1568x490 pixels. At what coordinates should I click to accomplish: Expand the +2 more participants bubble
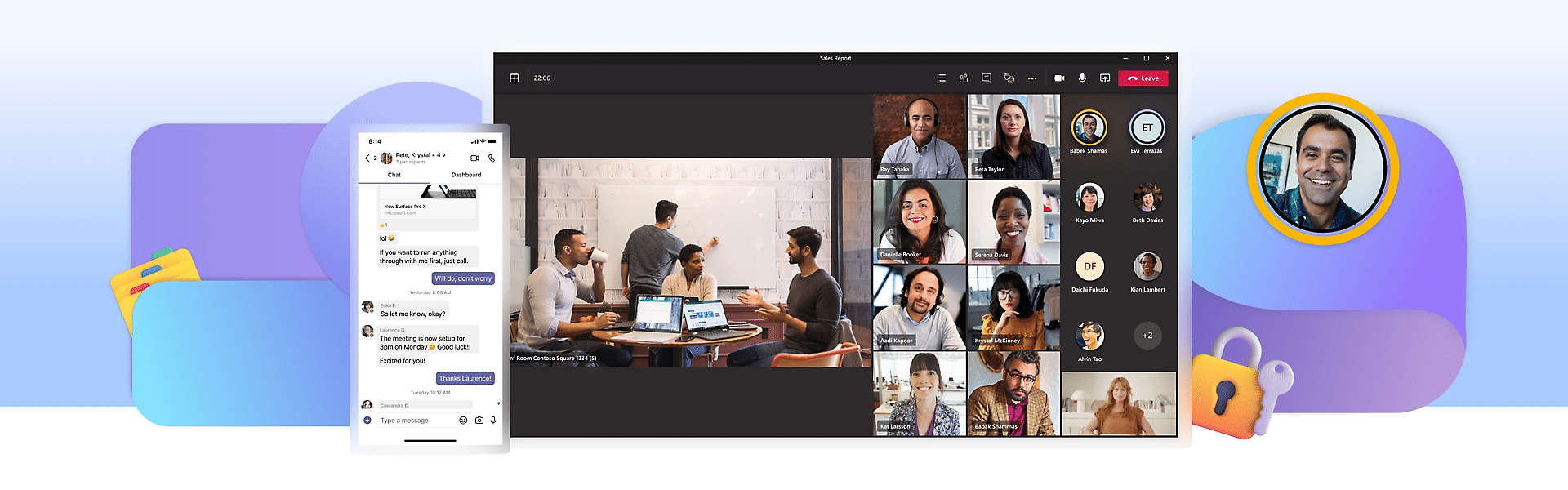(1147, 336)
